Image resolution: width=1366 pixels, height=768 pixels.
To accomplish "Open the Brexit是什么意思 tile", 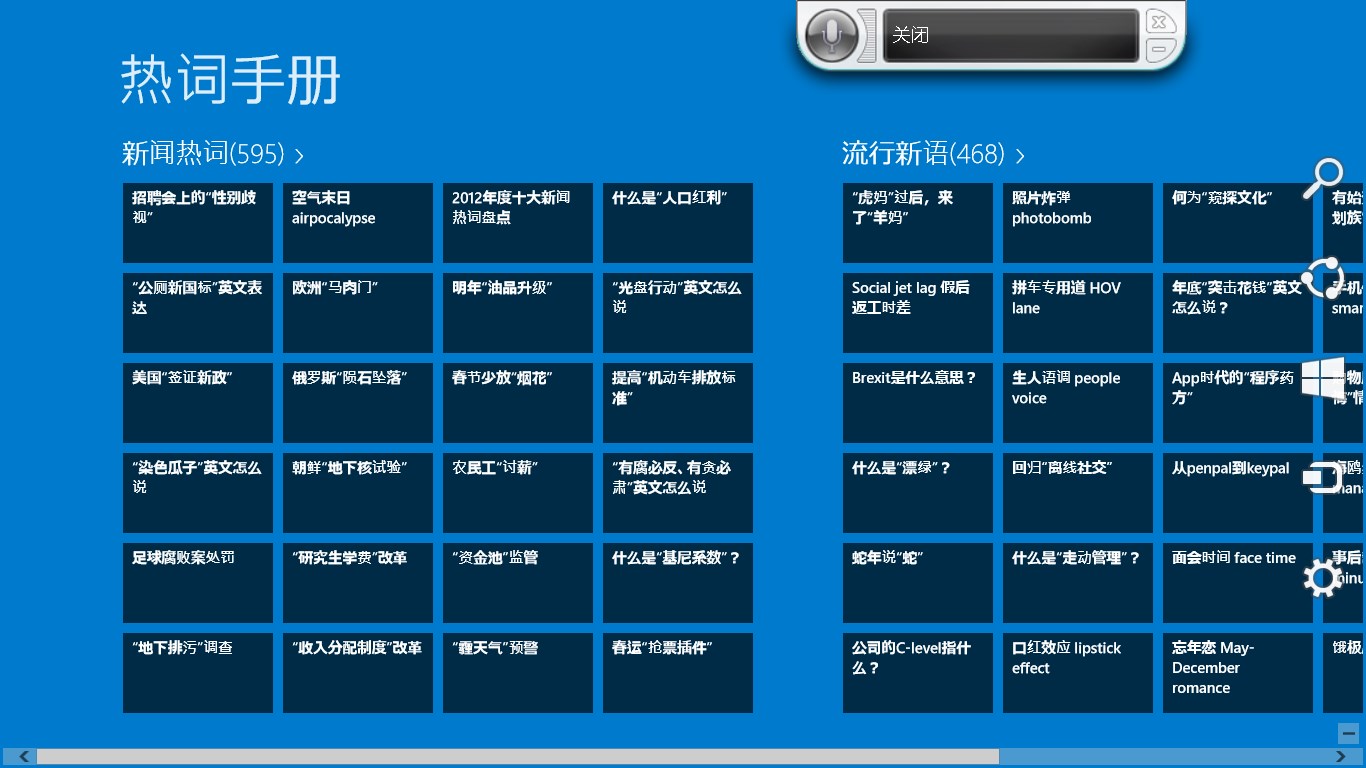I will pos(917,402).
